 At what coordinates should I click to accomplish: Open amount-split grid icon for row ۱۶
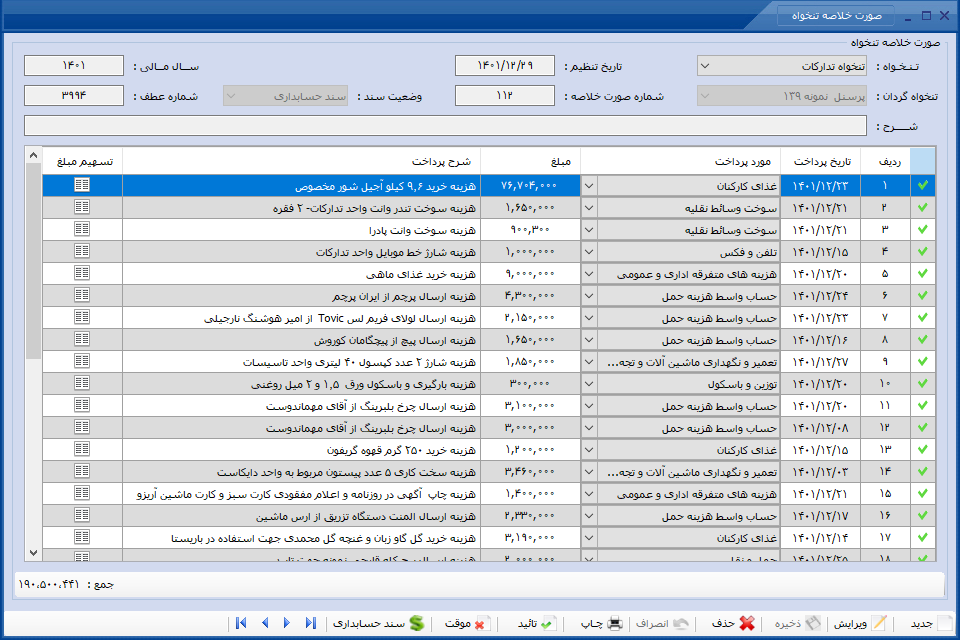(82, 516)
